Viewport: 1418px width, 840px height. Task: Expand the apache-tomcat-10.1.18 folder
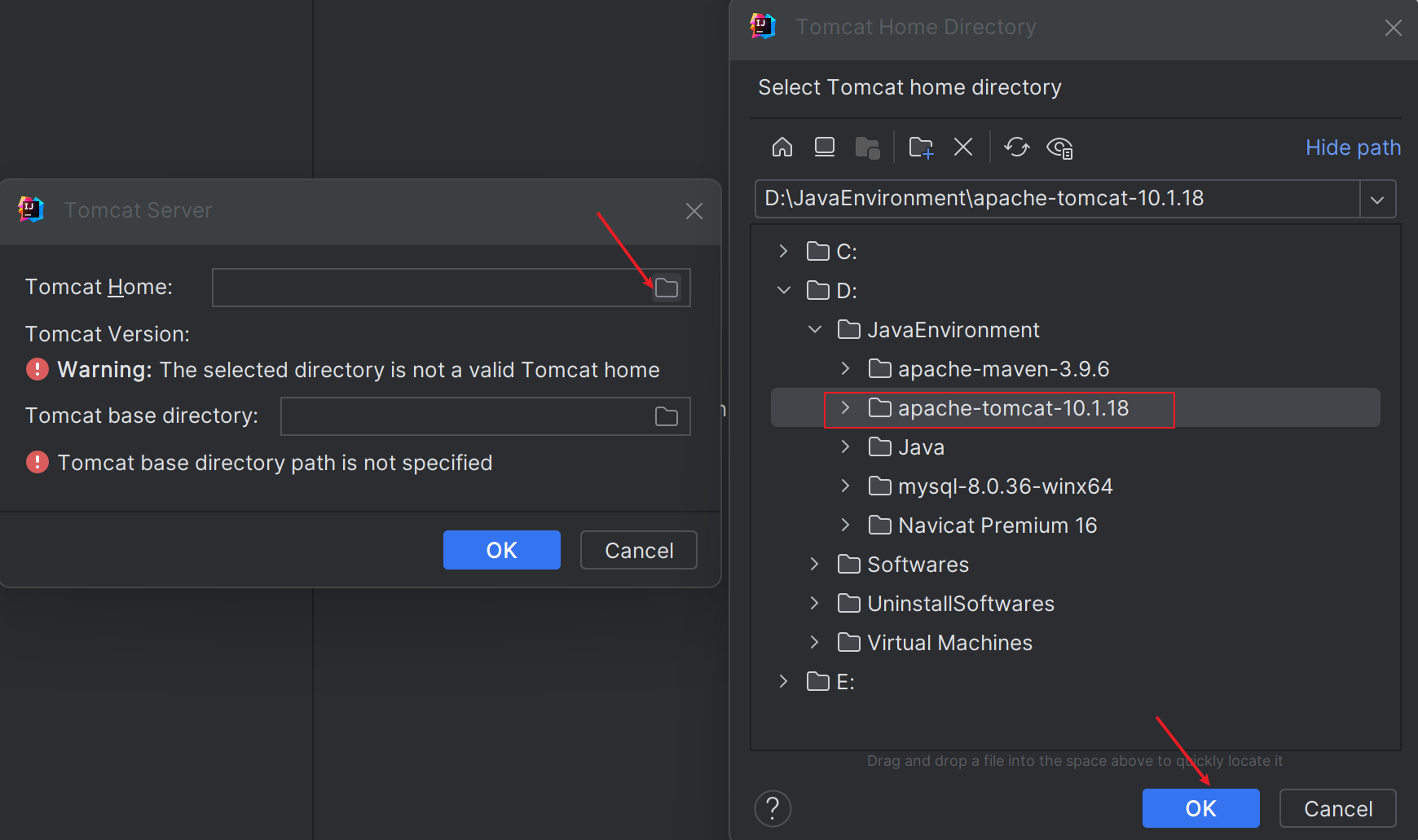(x=845, y=407)
